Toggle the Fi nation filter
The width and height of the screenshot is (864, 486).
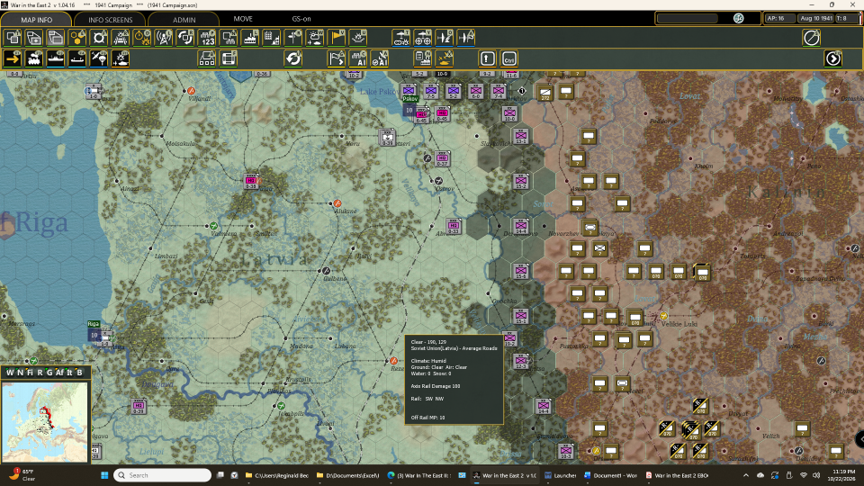pos(30,372)
